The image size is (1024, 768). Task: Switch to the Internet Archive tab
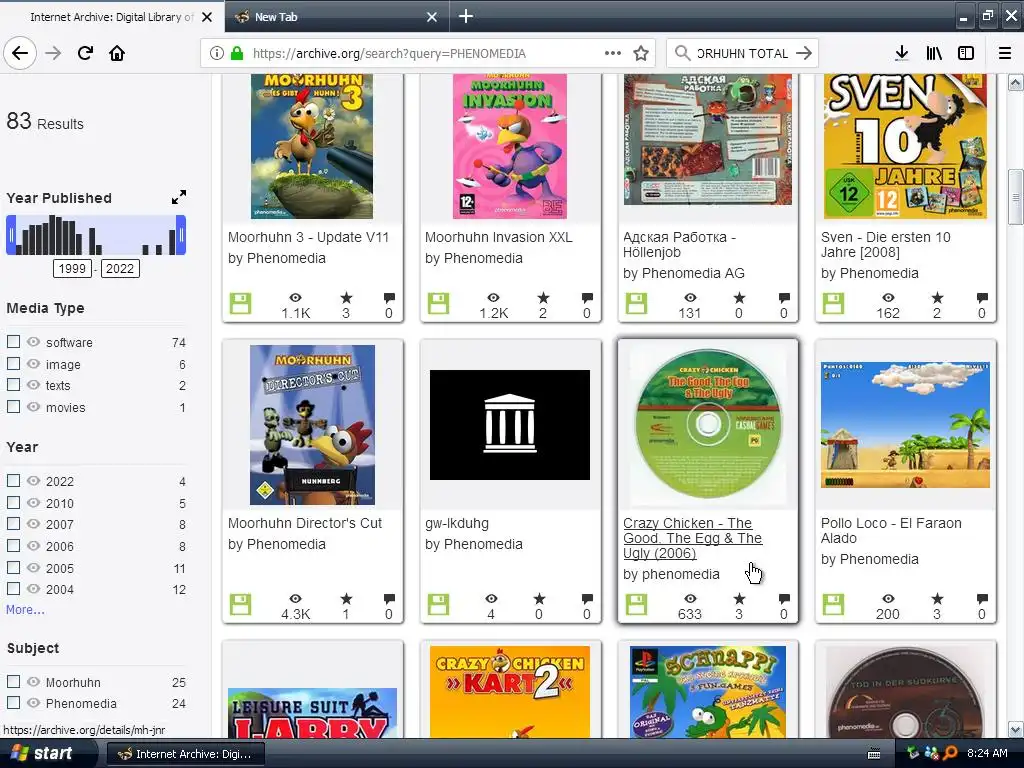112,17
